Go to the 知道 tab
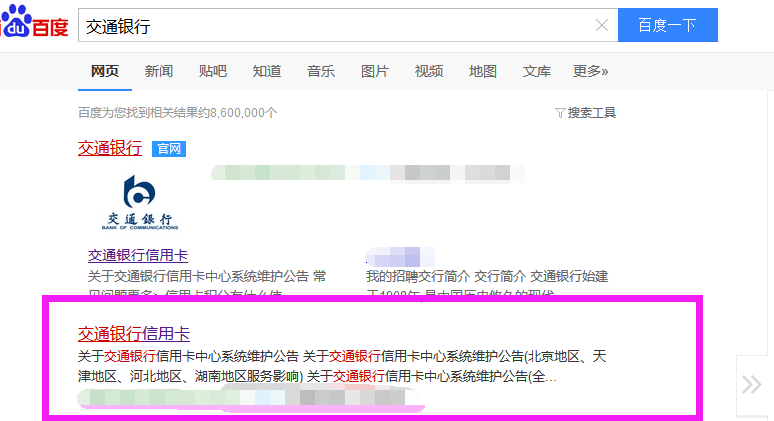 (x=267, y=72)
